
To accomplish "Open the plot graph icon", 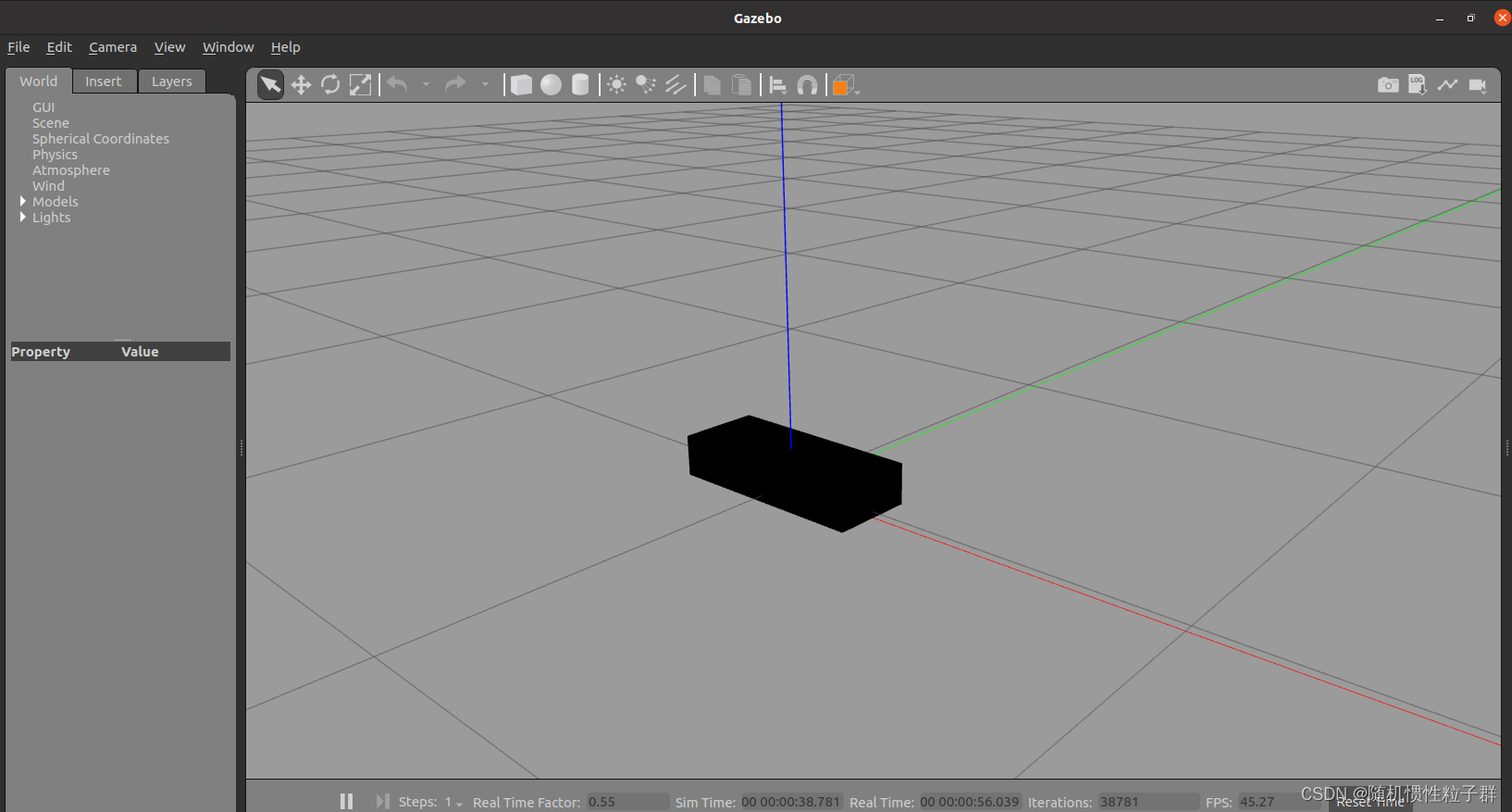I will [x=1448, y=85].
